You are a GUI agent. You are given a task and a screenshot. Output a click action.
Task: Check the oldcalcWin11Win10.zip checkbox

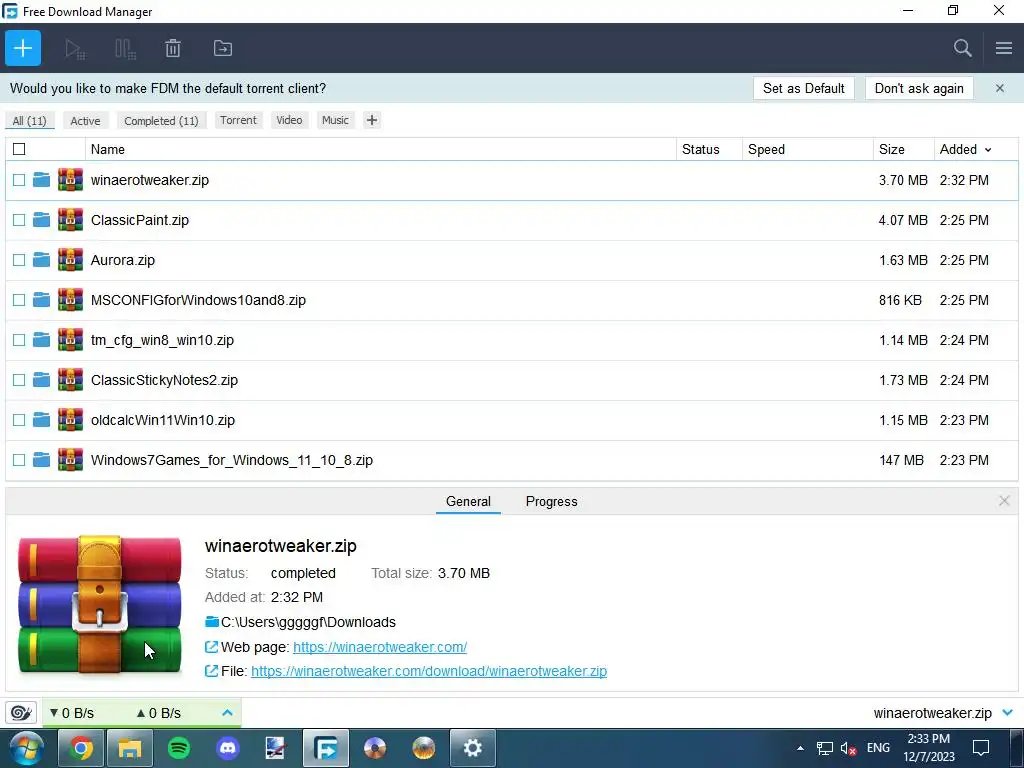point(19,420)
